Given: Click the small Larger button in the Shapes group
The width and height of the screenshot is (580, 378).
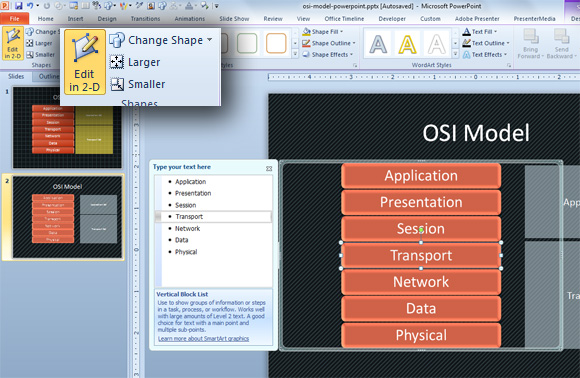Looking at the screenshot, I should tap(39, 43).
